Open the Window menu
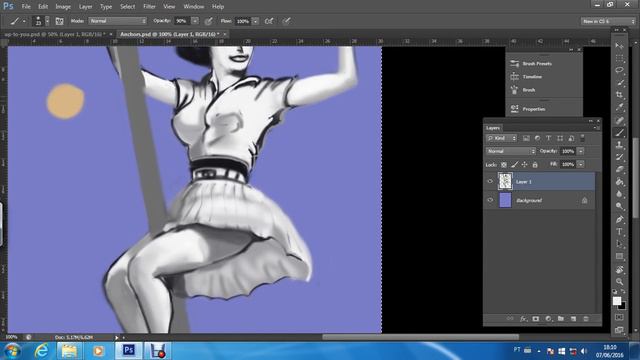Viewport: 640px width, 360px height. (x=193, y=7)
